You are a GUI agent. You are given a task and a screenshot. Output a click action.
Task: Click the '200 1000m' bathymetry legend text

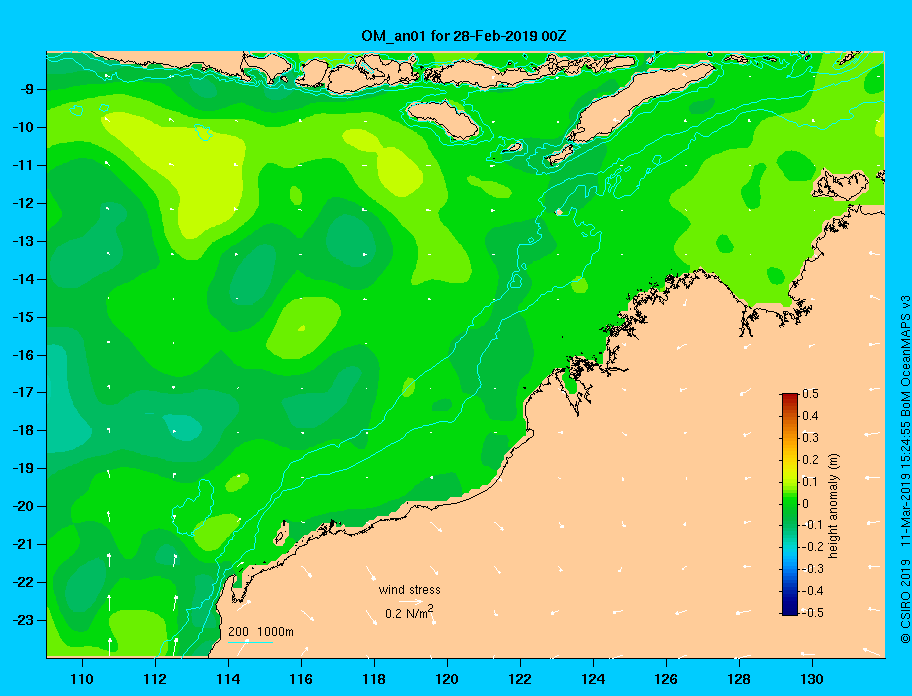tap(261, 632)
